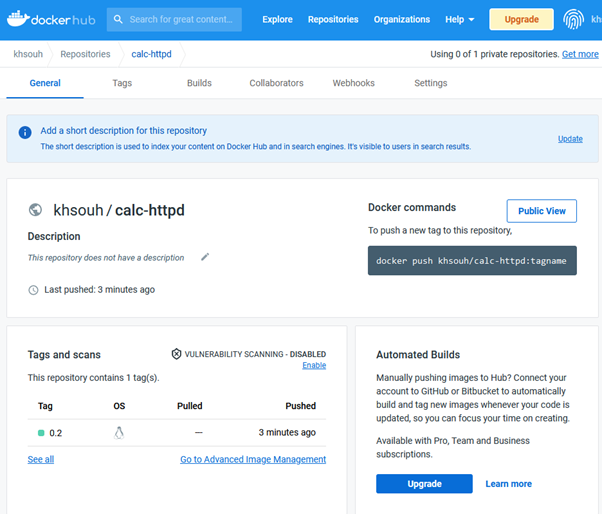Image resolution: width=602 pixels, height=514 pixels.
Task: Click 'This repository contains 1 tag(s).' text
Action: (x=93, y=378)
